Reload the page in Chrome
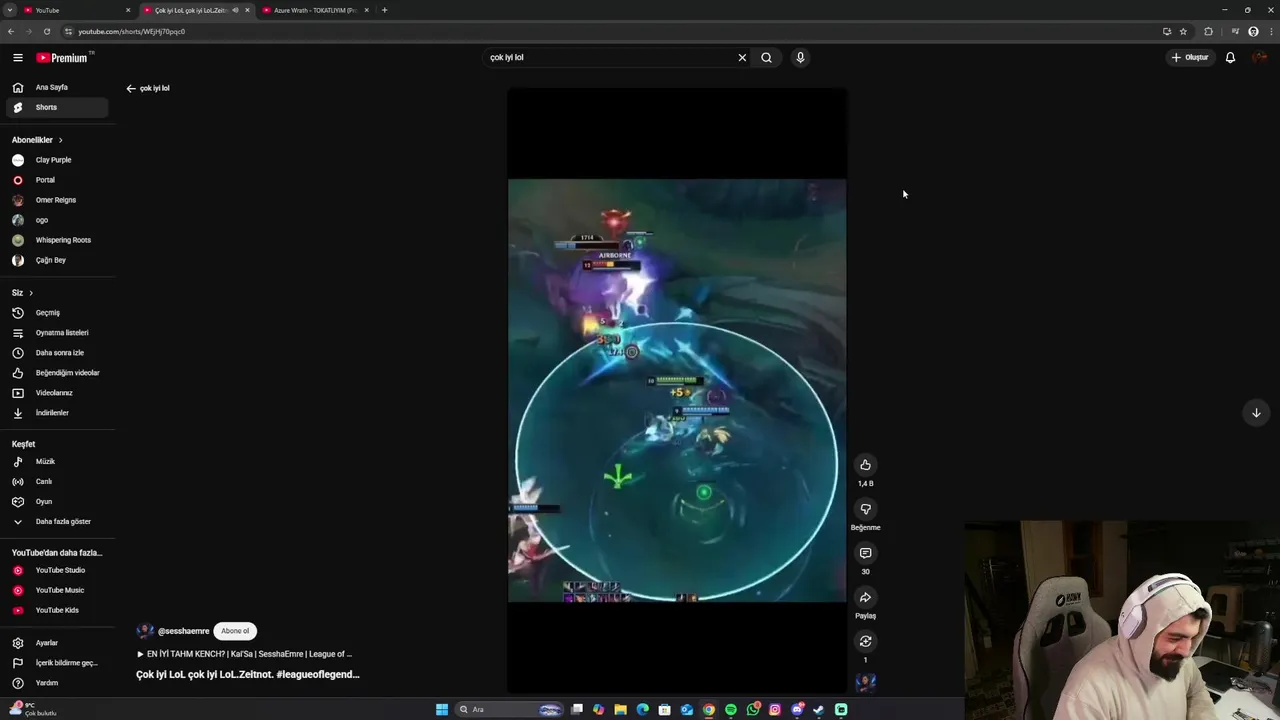This screenshot has height=720, width=1280. [46, 31]
